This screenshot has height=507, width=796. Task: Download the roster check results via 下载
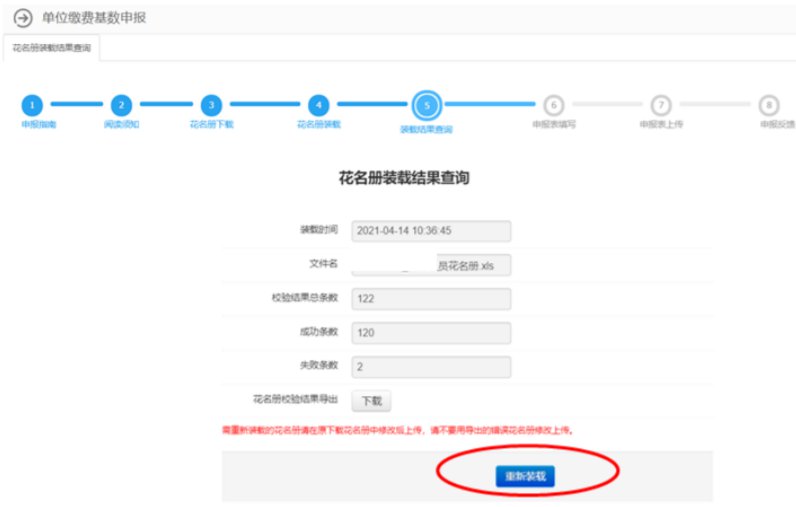pyautogui.click(x=372, y=401)
